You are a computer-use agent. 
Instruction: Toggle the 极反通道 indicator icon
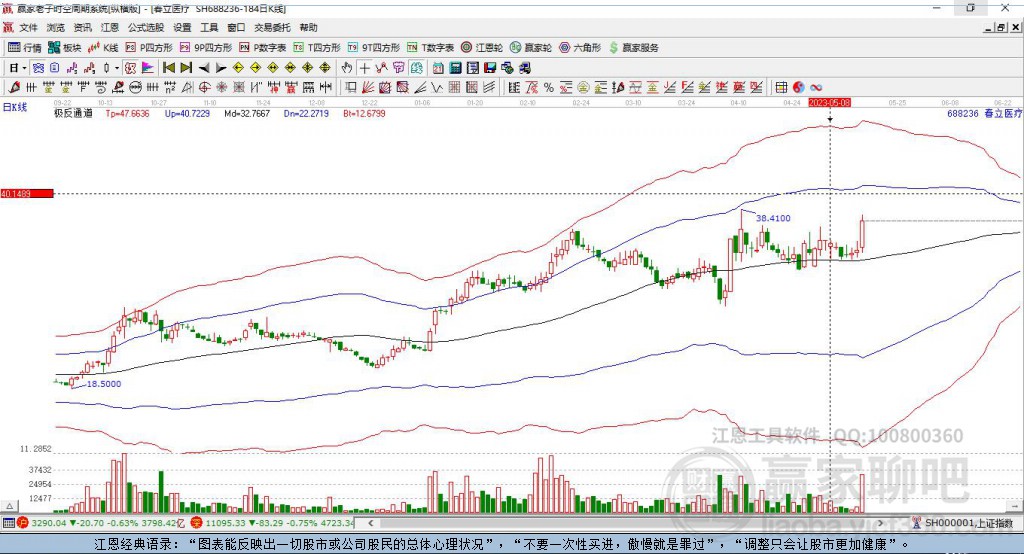(x=131, y=68)
